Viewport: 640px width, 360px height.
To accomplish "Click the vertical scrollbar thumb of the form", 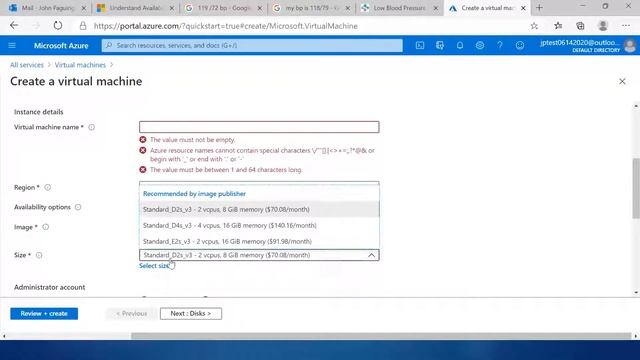I will click(x=636, y=188).
